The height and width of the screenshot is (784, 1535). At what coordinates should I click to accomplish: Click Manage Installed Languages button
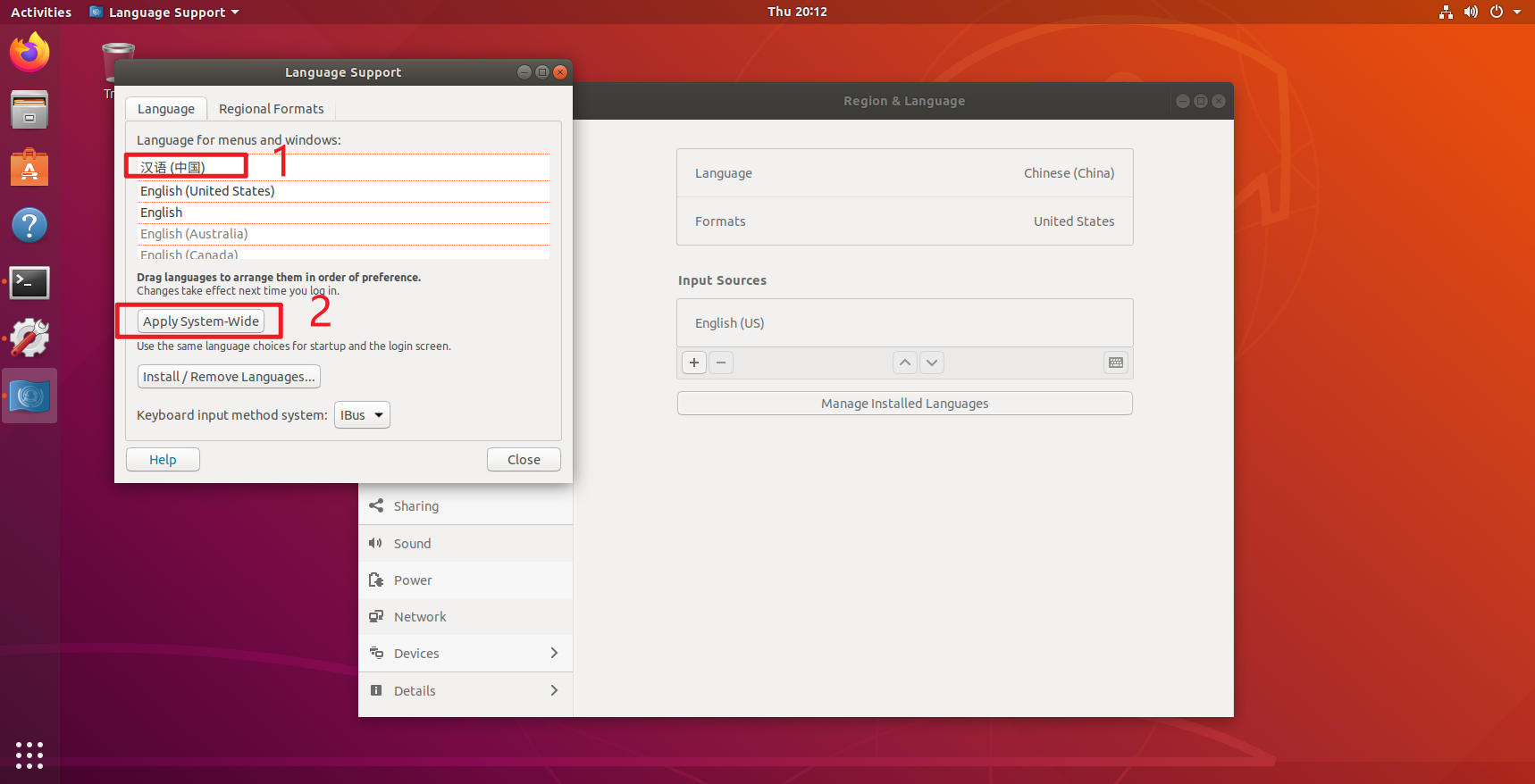pyautogui.click(x=905, y=404)
